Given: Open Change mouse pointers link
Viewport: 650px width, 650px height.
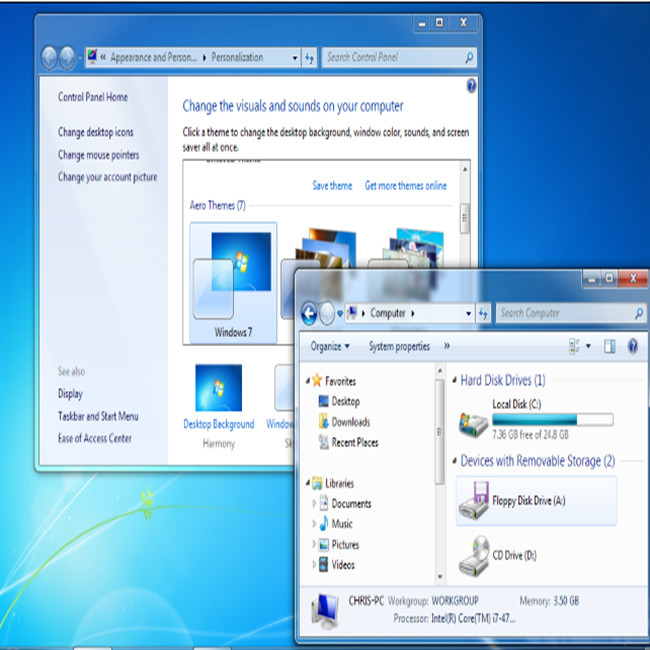Looking at the screenshot, I should (98, 155).
